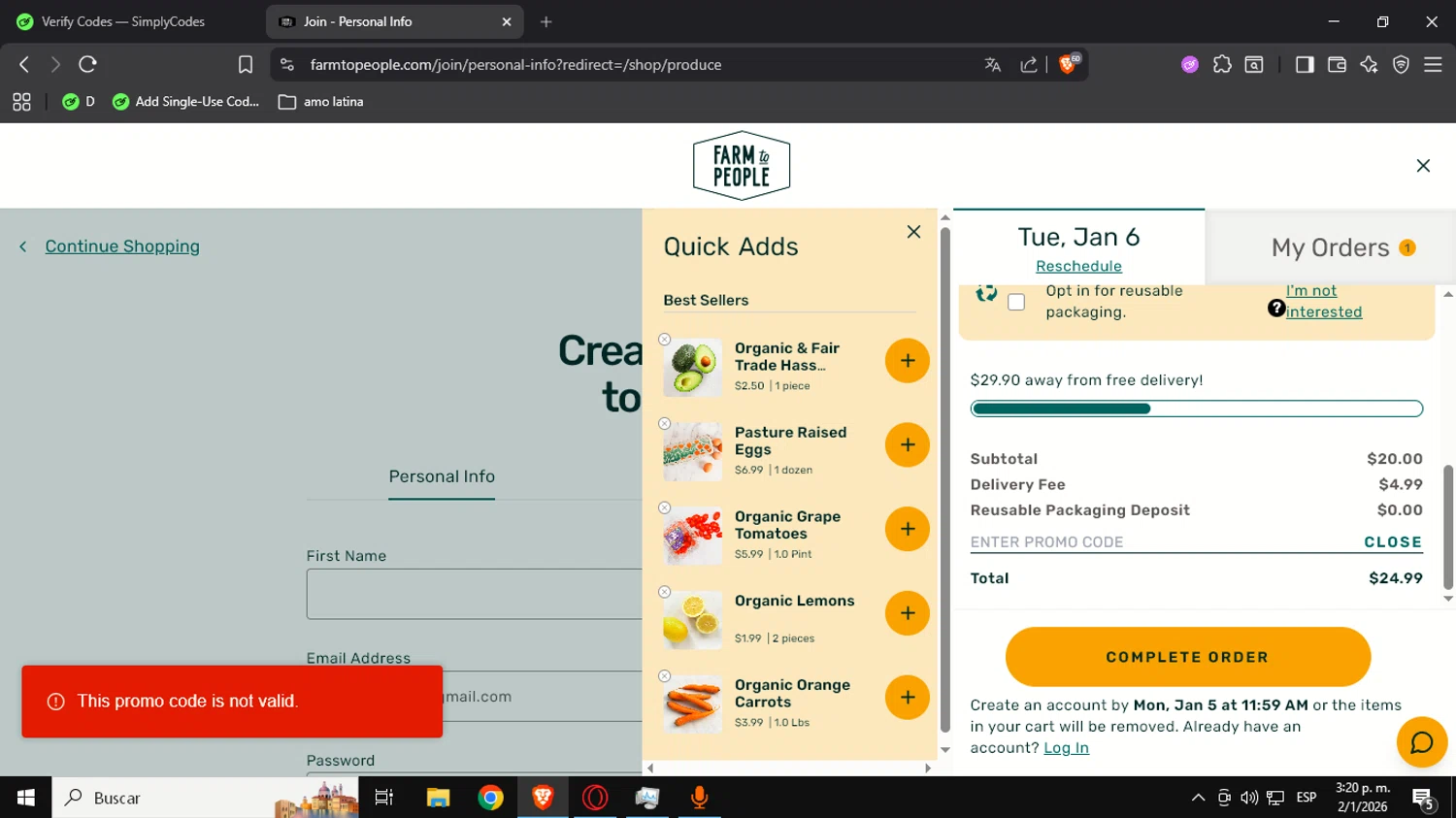Open Brave Shields icon in address bar
1456x818 pixels.
click(x=1068, y=65)
